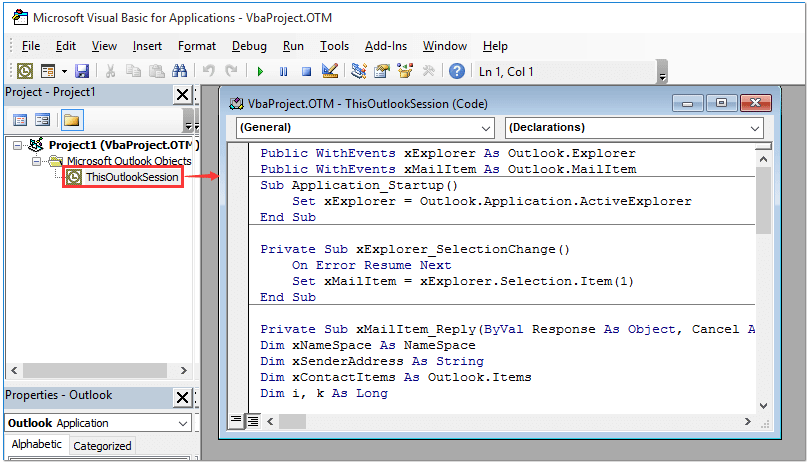This screenshot has height=466, width=809.
Task: Click the toolbar options overflow arrow
Action: pos(662,72)
